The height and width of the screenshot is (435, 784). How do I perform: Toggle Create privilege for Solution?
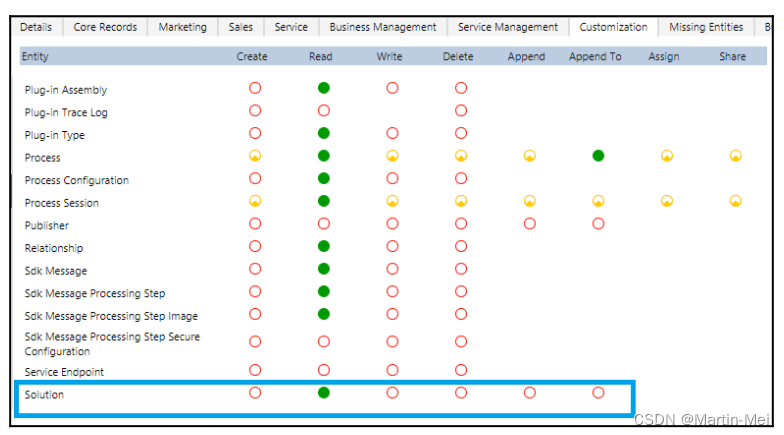point(255,393)
